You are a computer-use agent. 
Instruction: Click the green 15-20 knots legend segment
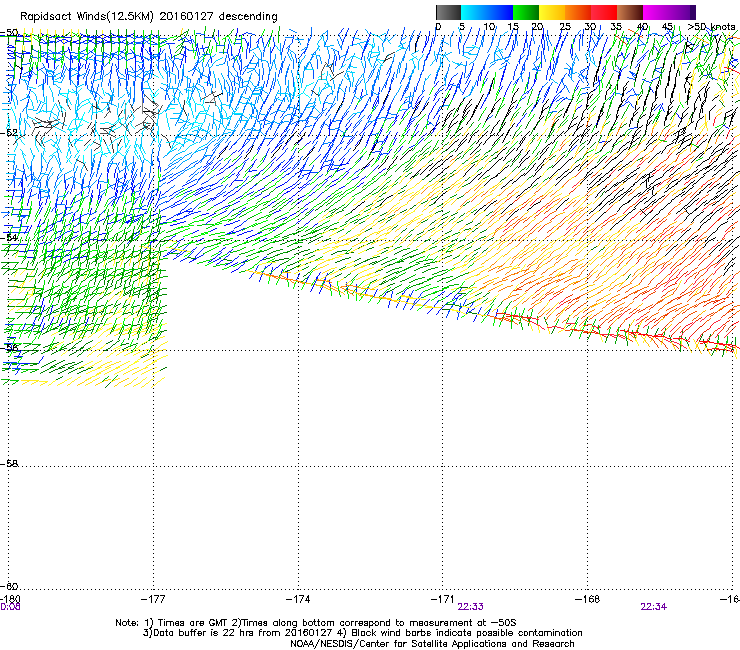(526, 12)
